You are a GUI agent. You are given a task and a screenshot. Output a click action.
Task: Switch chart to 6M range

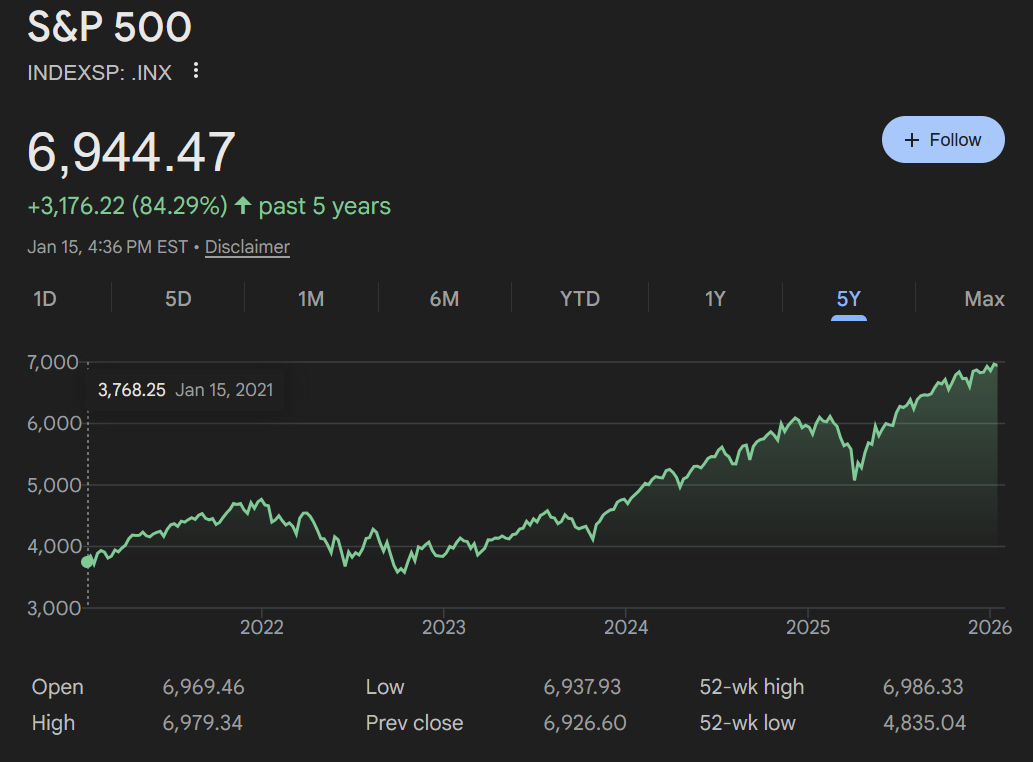444,299
